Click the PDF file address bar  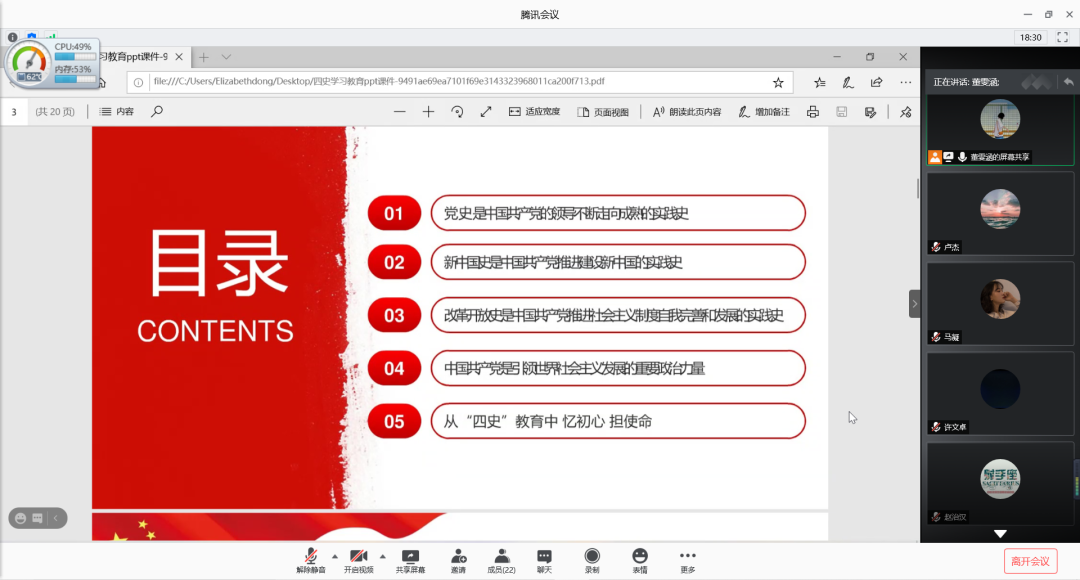pyautogui.click(x=450, y=82)
